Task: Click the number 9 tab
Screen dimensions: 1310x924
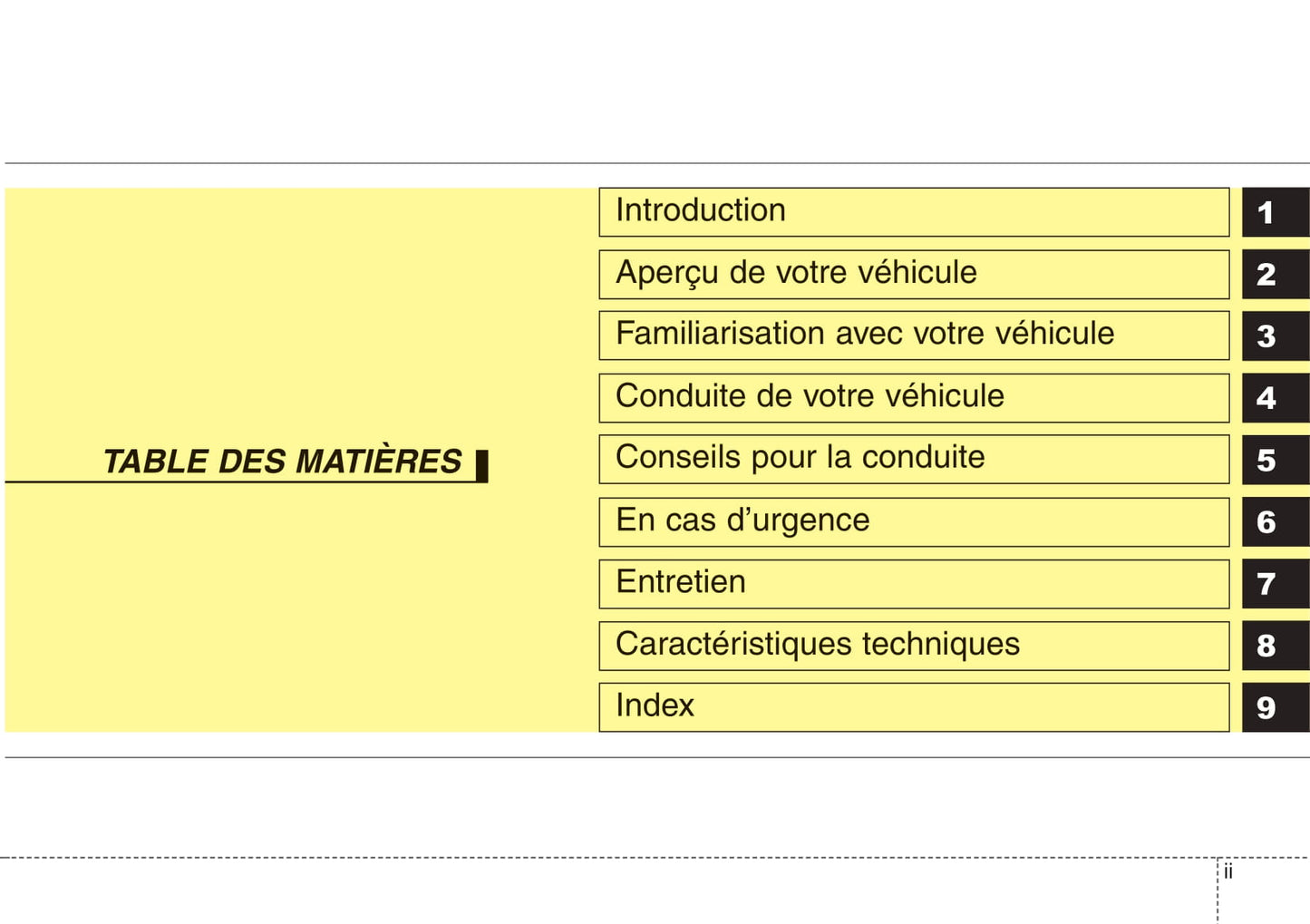Action: [1274, 707]
